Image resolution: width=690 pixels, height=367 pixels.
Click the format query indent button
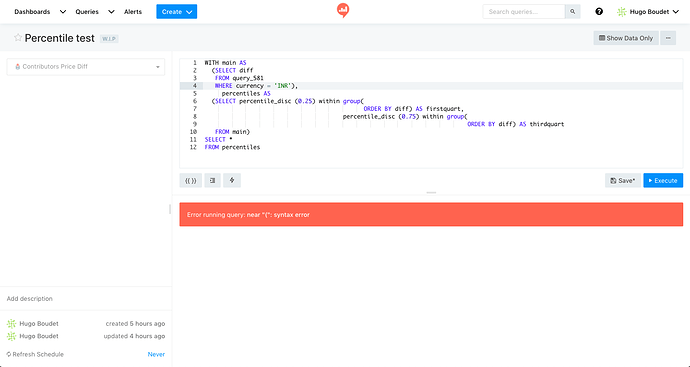213,180
